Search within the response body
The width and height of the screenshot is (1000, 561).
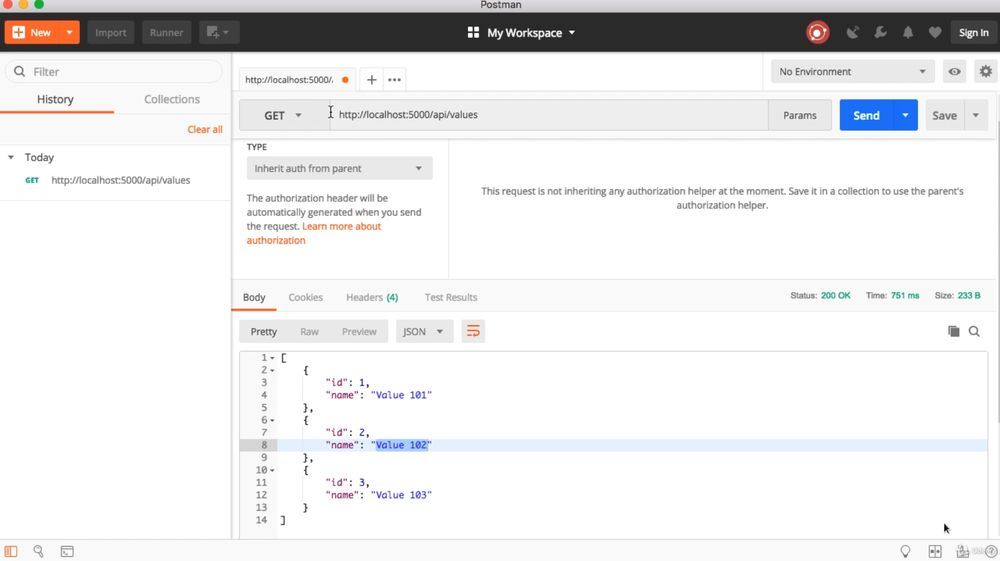[974, 331]
